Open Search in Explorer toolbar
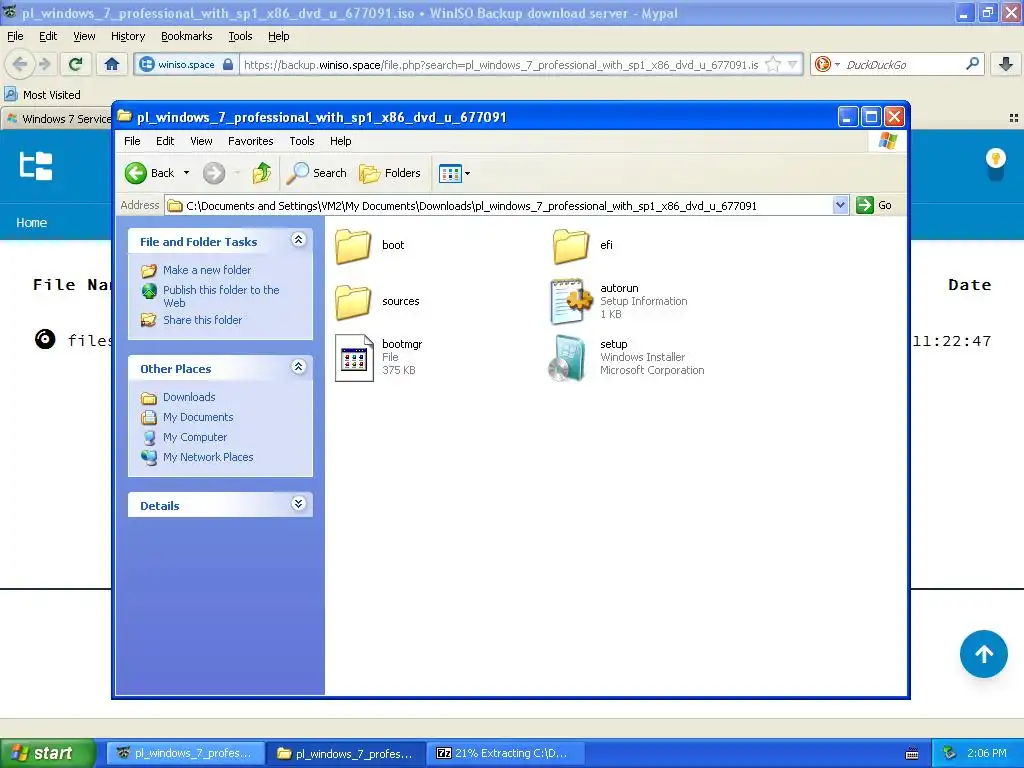The width and height of the screenshot is (1024, 768). coord(317,173)
